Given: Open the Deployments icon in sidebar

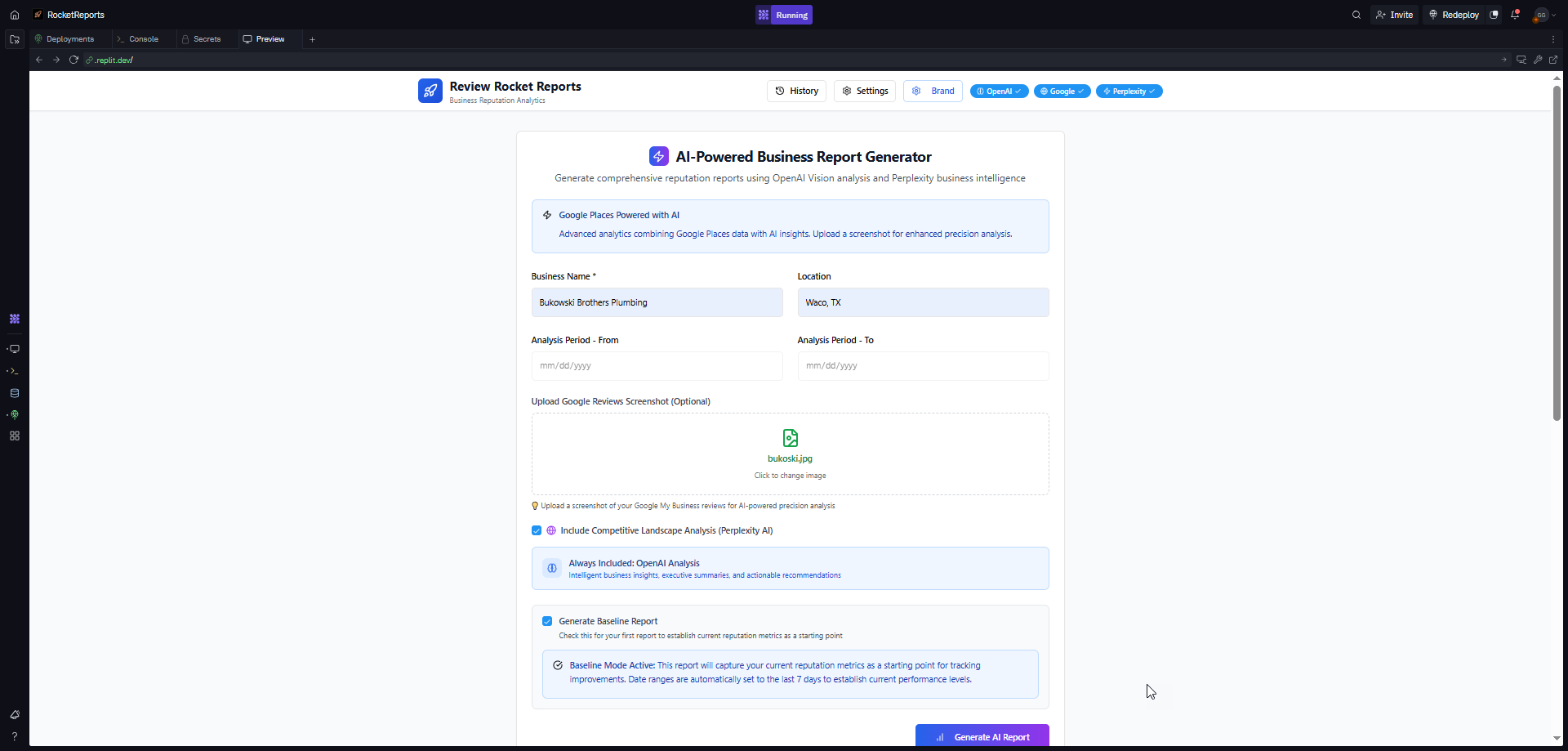Looking at the screenshot, I should pyautogui.click(x=15, y=414).
